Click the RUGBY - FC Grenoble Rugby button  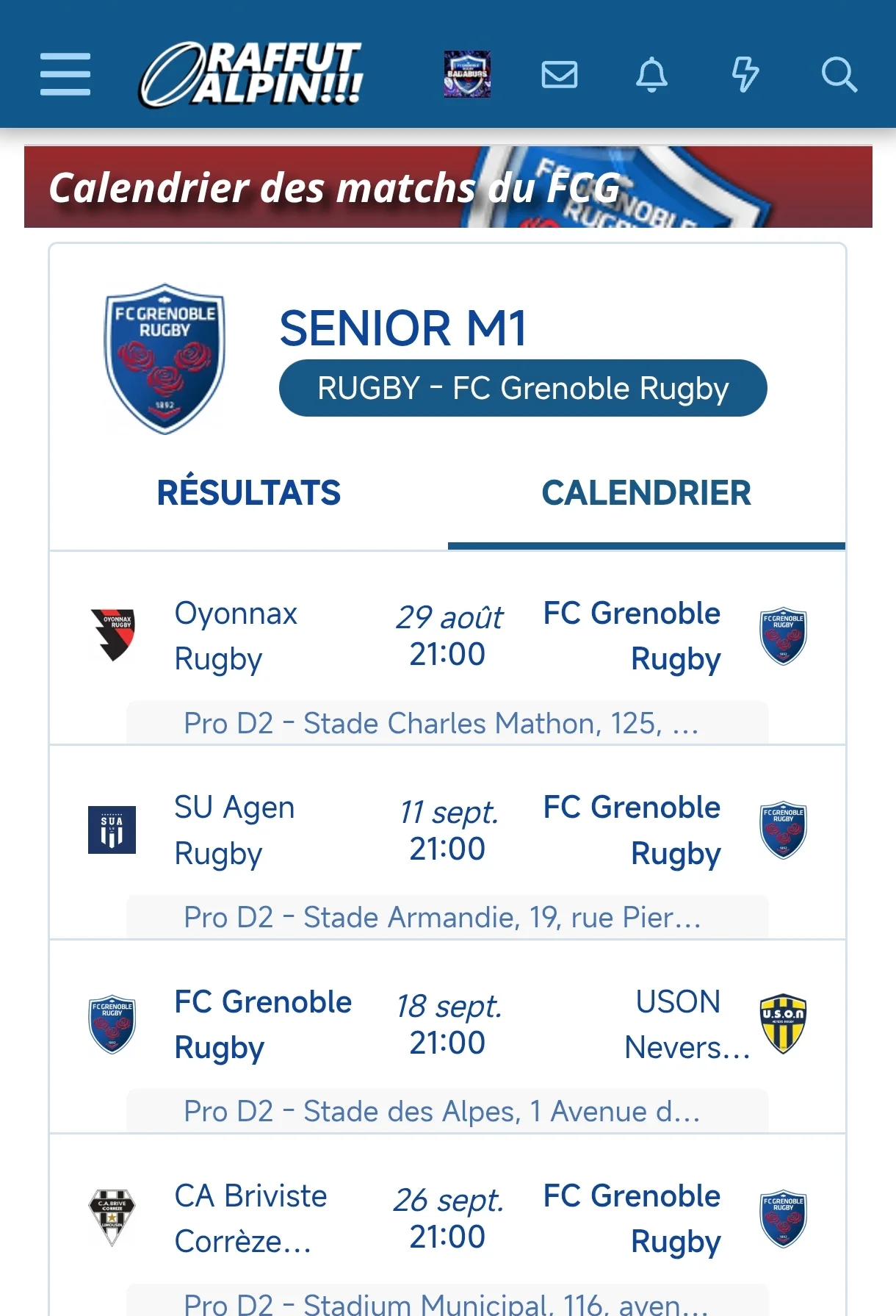[x=523, y=388]
